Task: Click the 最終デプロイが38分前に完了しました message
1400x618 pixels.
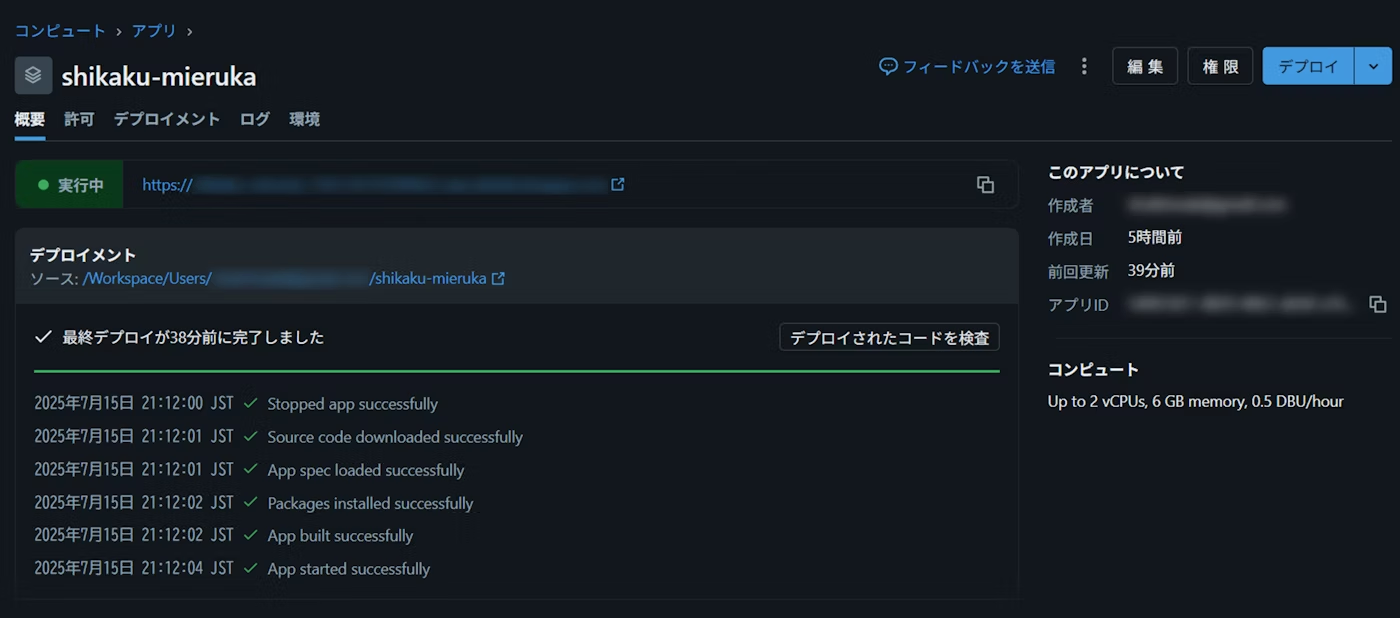Action: tap(193, 337)
